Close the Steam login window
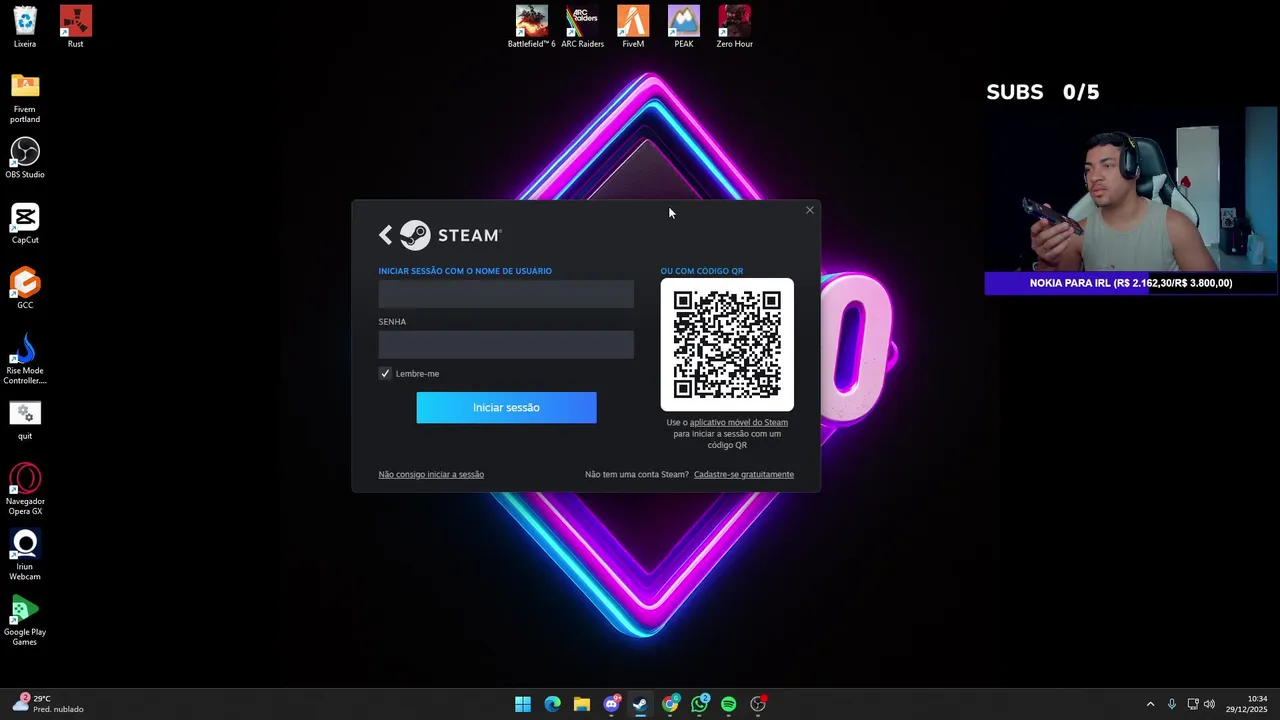Image resolution: width=1280 pixels, height=720 pixels. [810, 210]
